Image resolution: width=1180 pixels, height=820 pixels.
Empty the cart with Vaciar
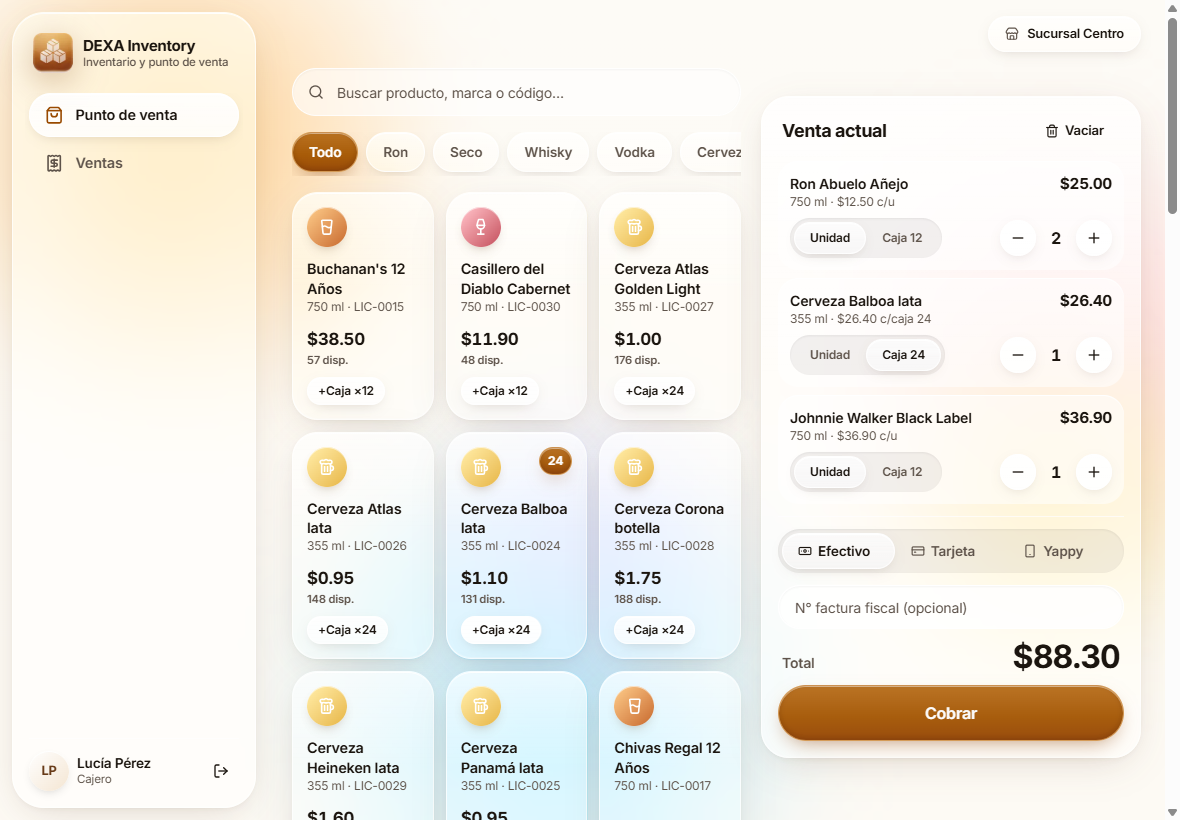tap(1075, 131)
